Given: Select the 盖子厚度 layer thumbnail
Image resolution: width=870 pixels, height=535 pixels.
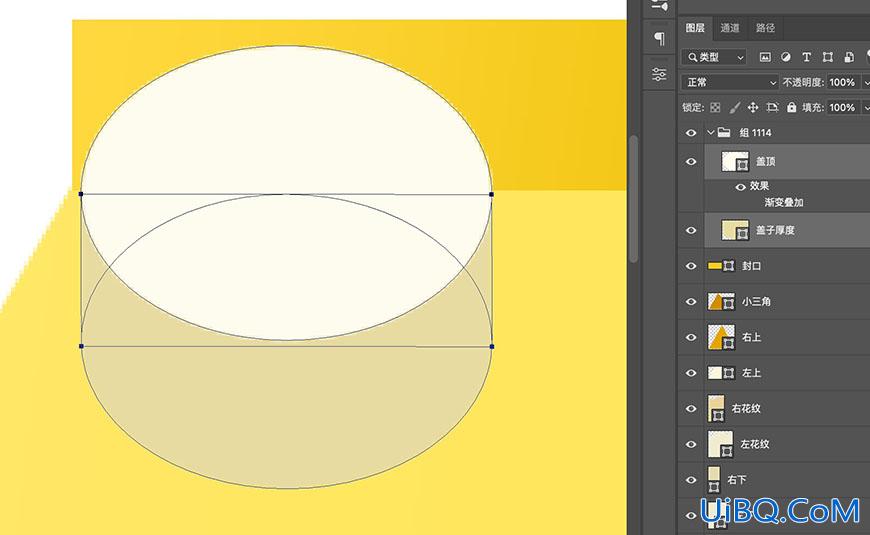Looking at the screenshot, I should click(735, 230).
